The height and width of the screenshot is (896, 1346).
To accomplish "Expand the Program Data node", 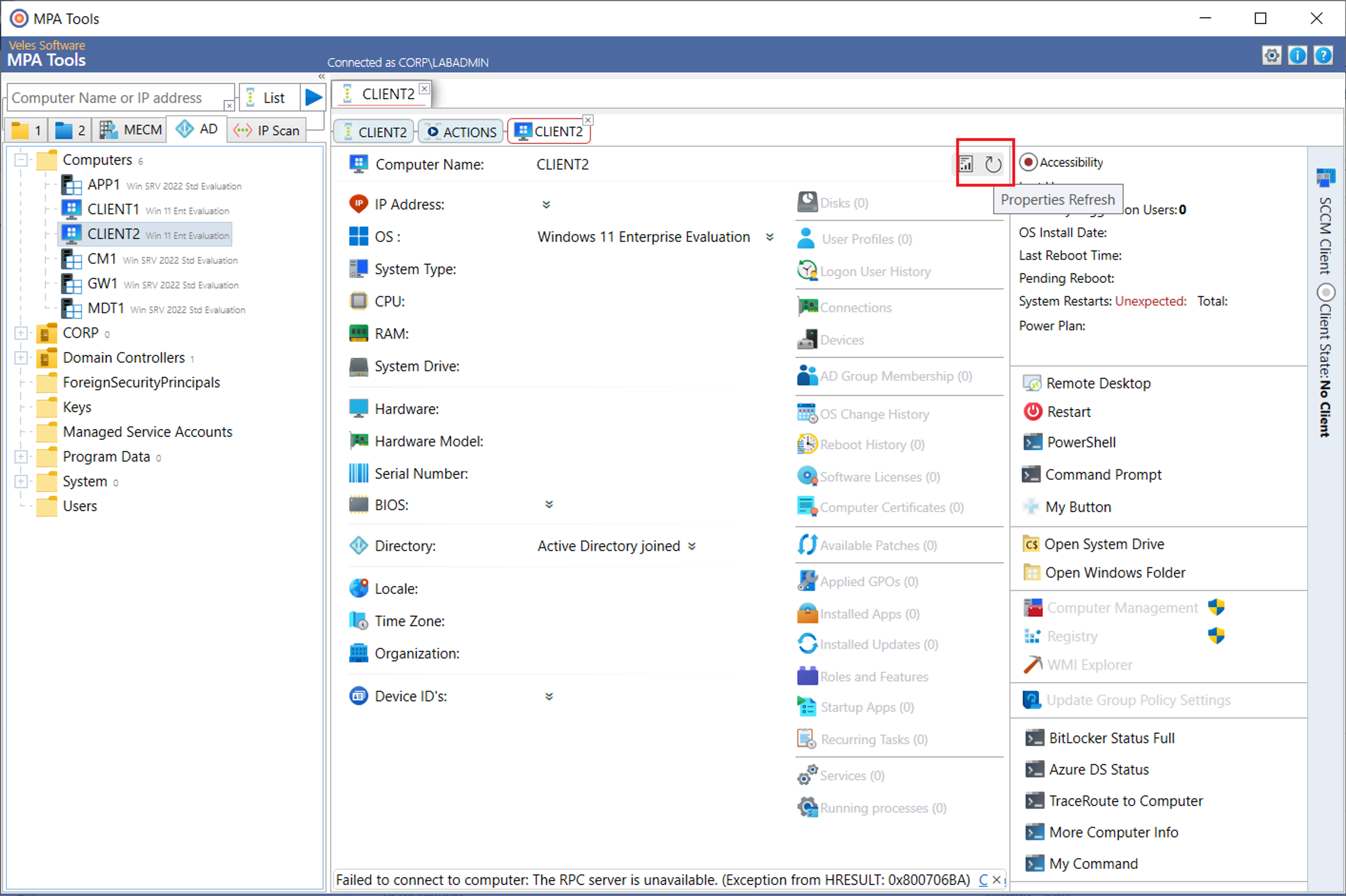I will (21, 456).
